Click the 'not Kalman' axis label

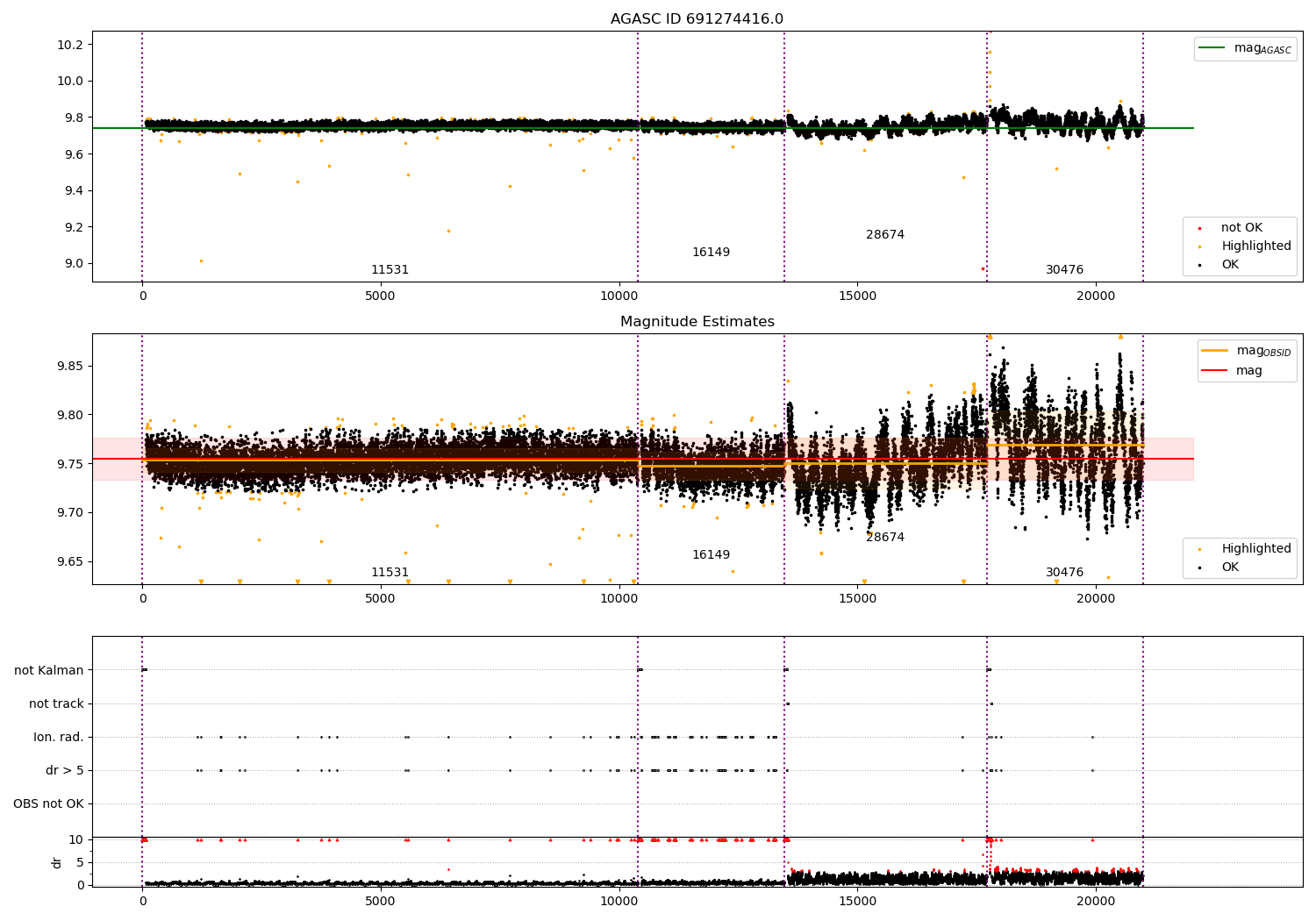click(49, 670)
